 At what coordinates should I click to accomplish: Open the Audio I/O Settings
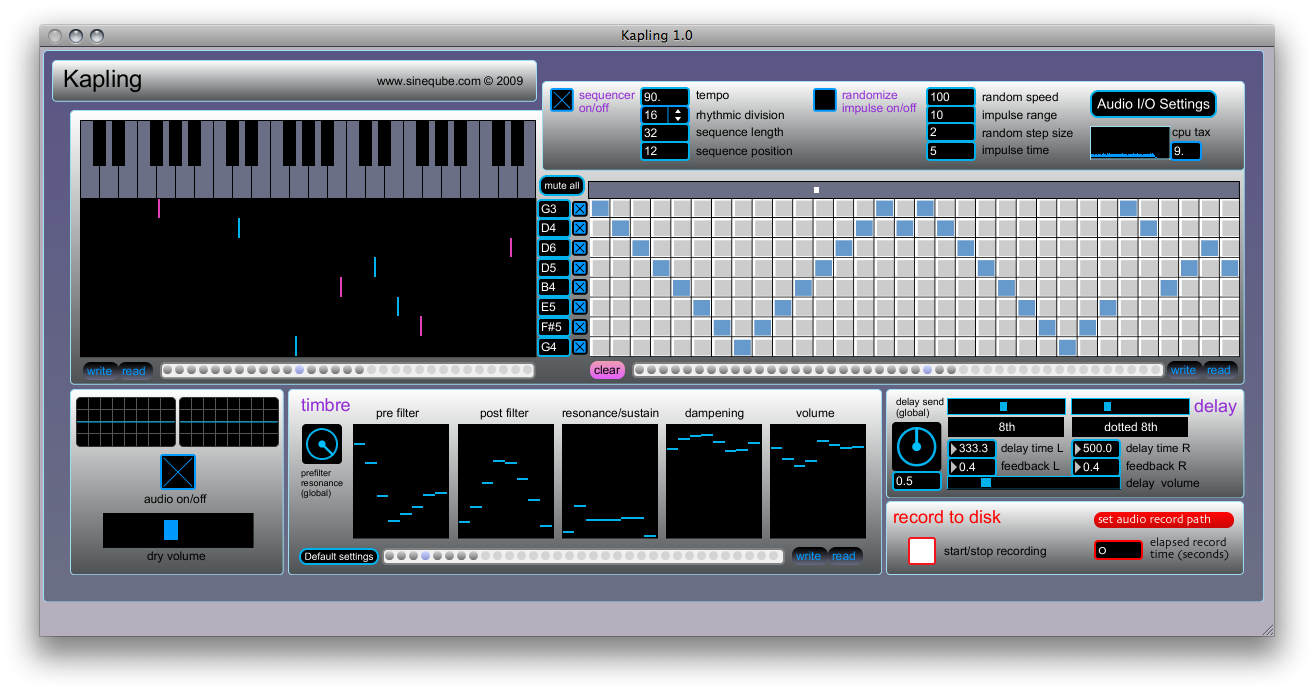(1153, 104)
